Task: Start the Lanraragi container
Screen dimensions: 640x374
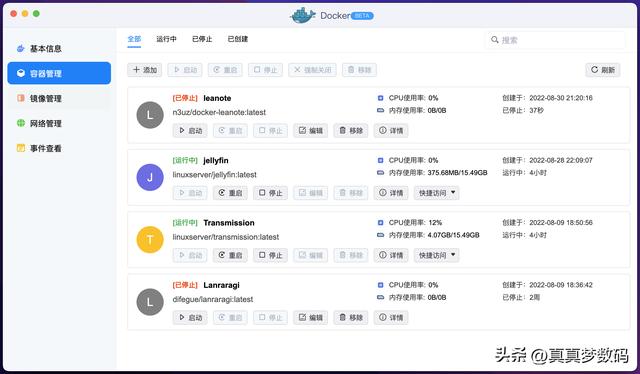Action: (190, 317)
